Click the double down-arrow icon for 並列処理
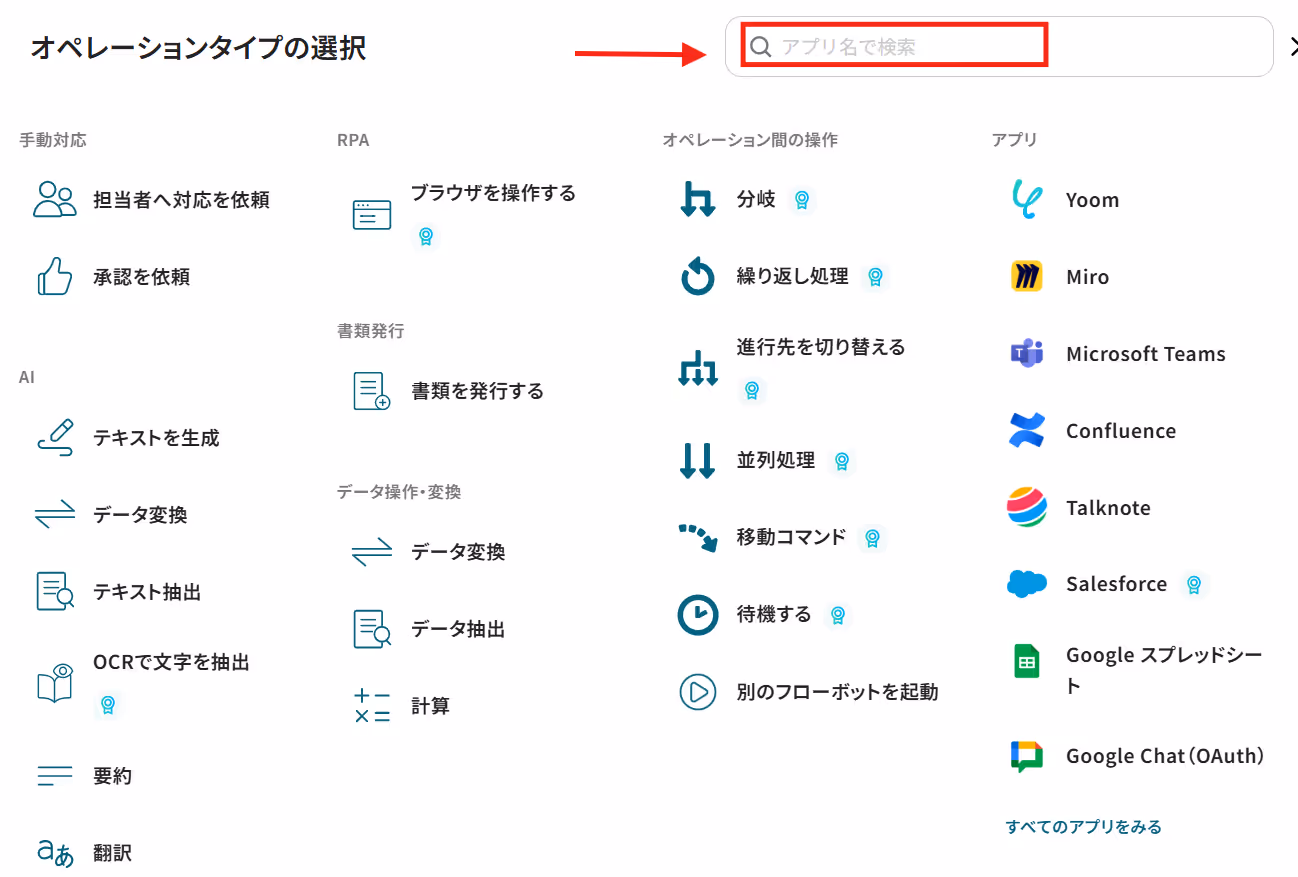 698,461
